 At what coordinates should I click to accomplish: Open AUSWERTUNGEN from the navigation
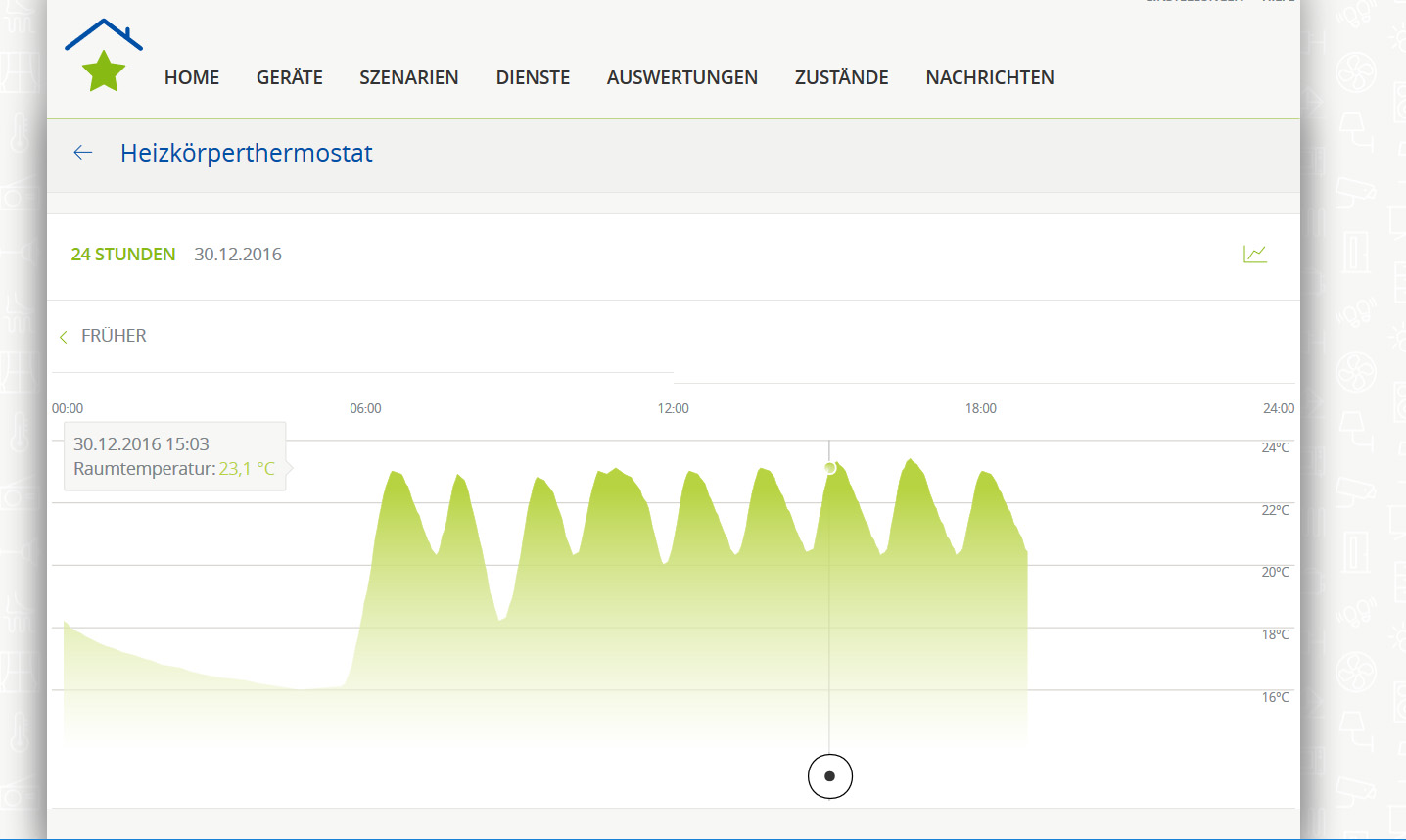(x=681, y=78)
